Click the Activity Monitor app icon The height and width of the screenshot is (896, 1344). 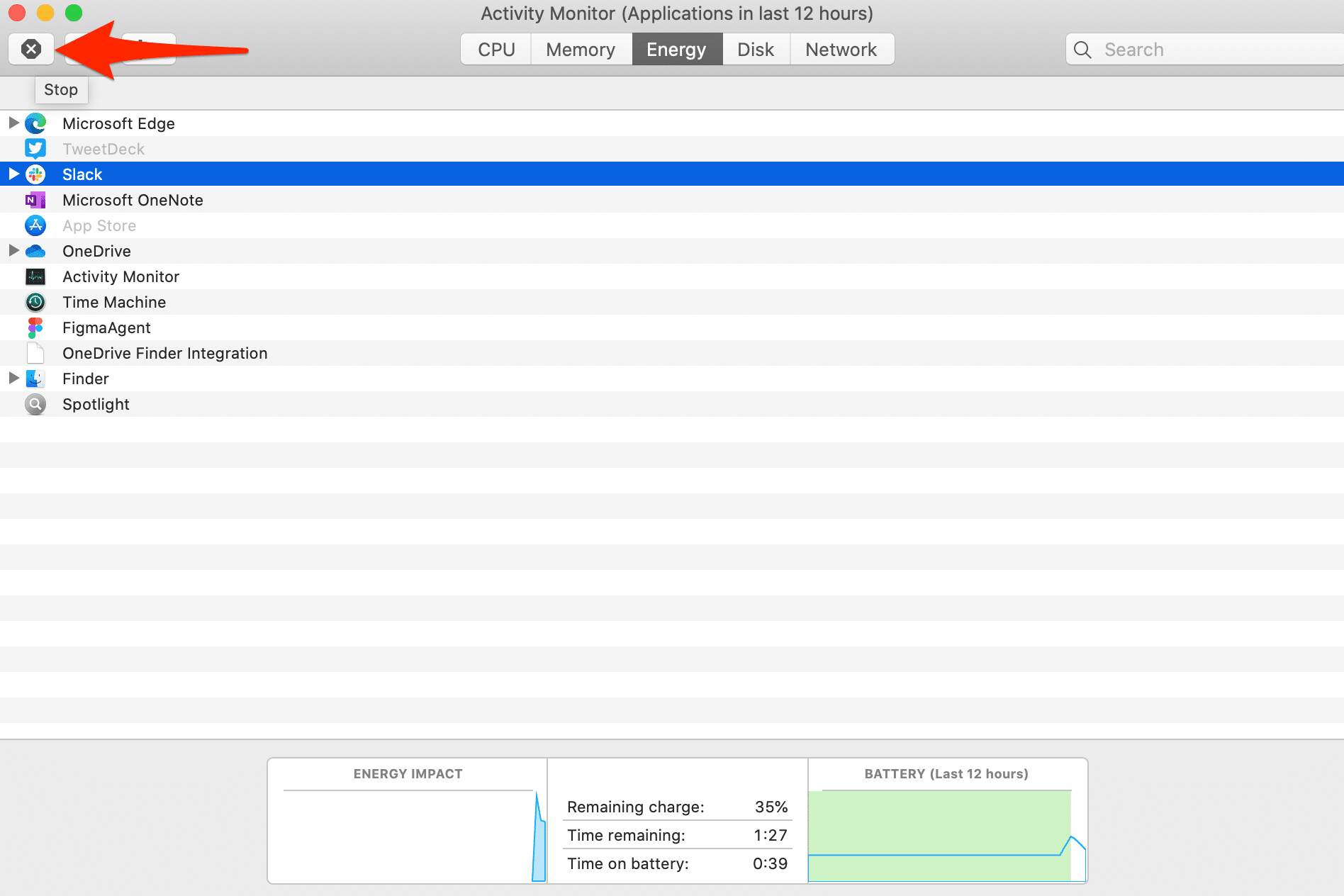coord(35,276)
